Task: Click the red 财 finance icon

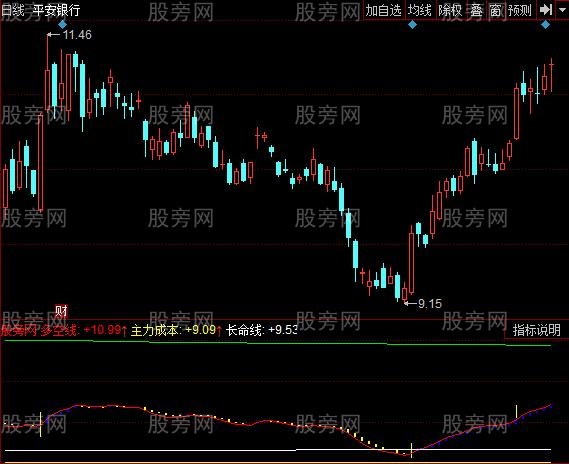Action: click(x=61, y=311)
